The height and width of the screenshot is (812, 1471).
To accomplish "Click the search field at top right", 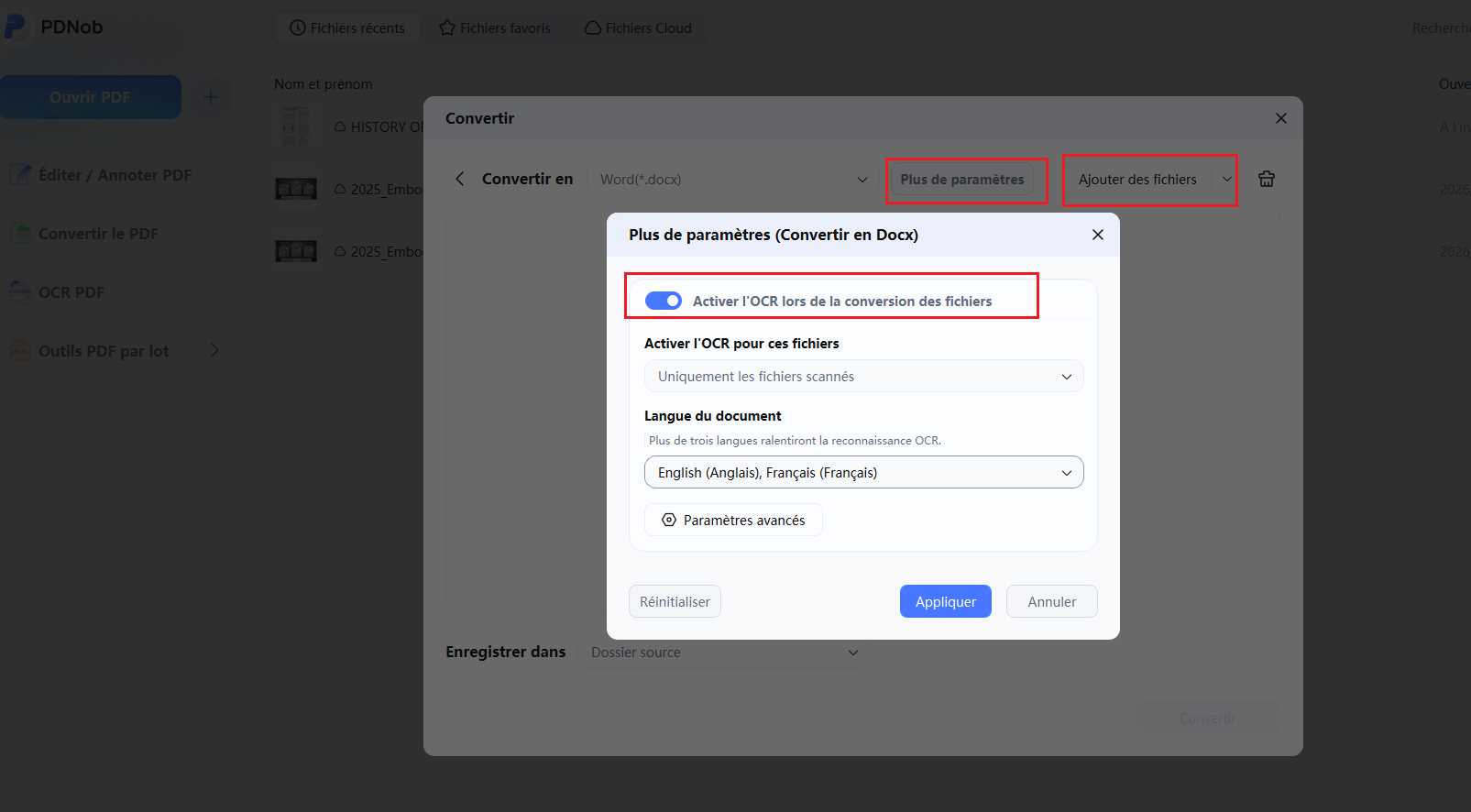I will point(1437,28).
